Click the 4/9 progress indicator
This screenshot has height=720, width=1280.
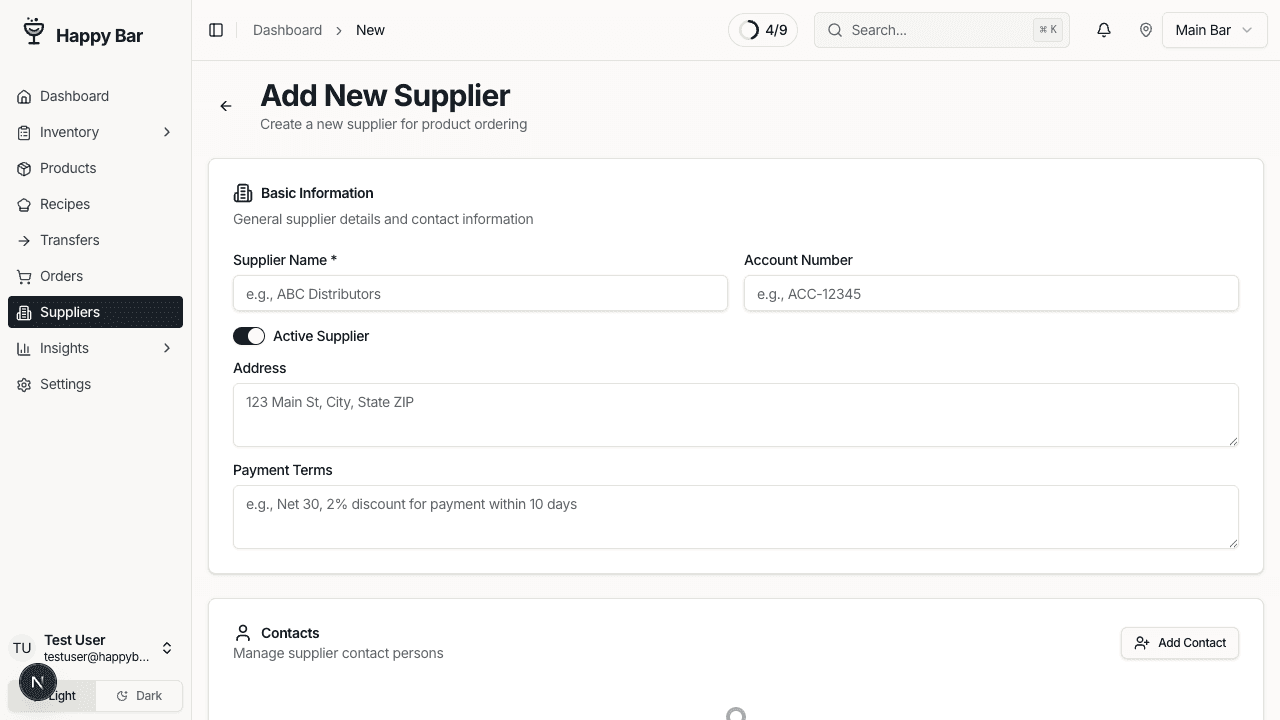click(x=763, y=30)
